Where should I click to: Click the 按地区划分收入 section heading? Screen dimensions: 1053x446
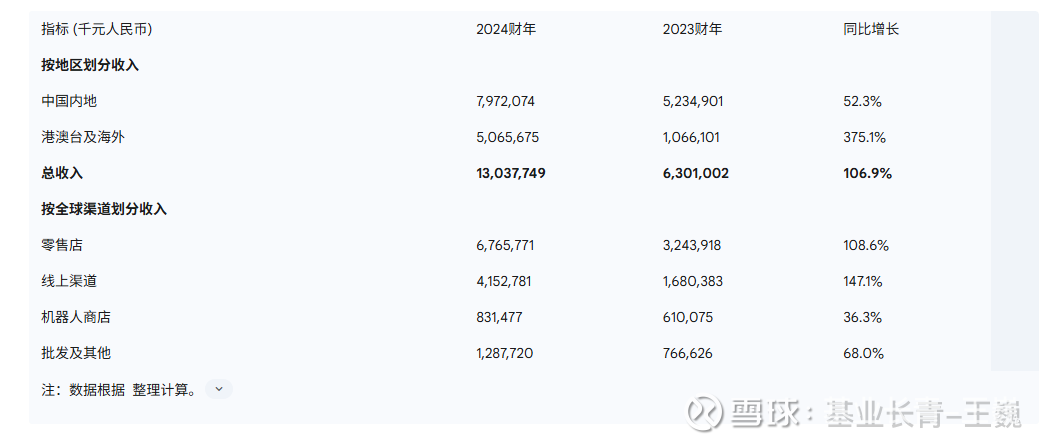(x=90, y=65)
